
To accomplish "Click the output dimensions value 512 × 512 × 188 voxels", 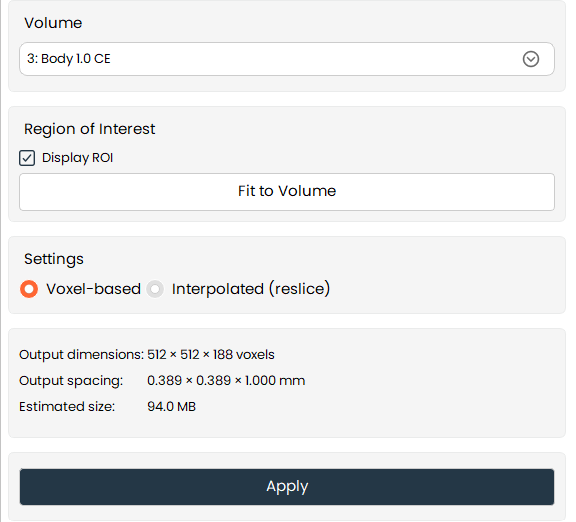I will coord(211,354).
